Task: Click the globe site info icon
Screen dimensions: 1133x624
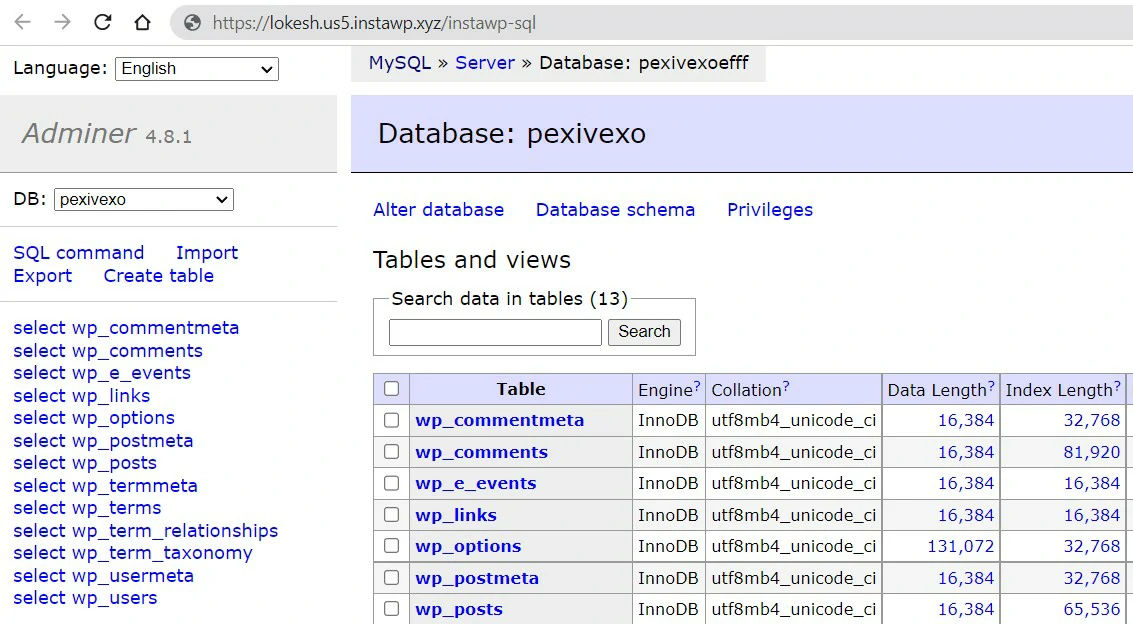Action: click(192, 23)
